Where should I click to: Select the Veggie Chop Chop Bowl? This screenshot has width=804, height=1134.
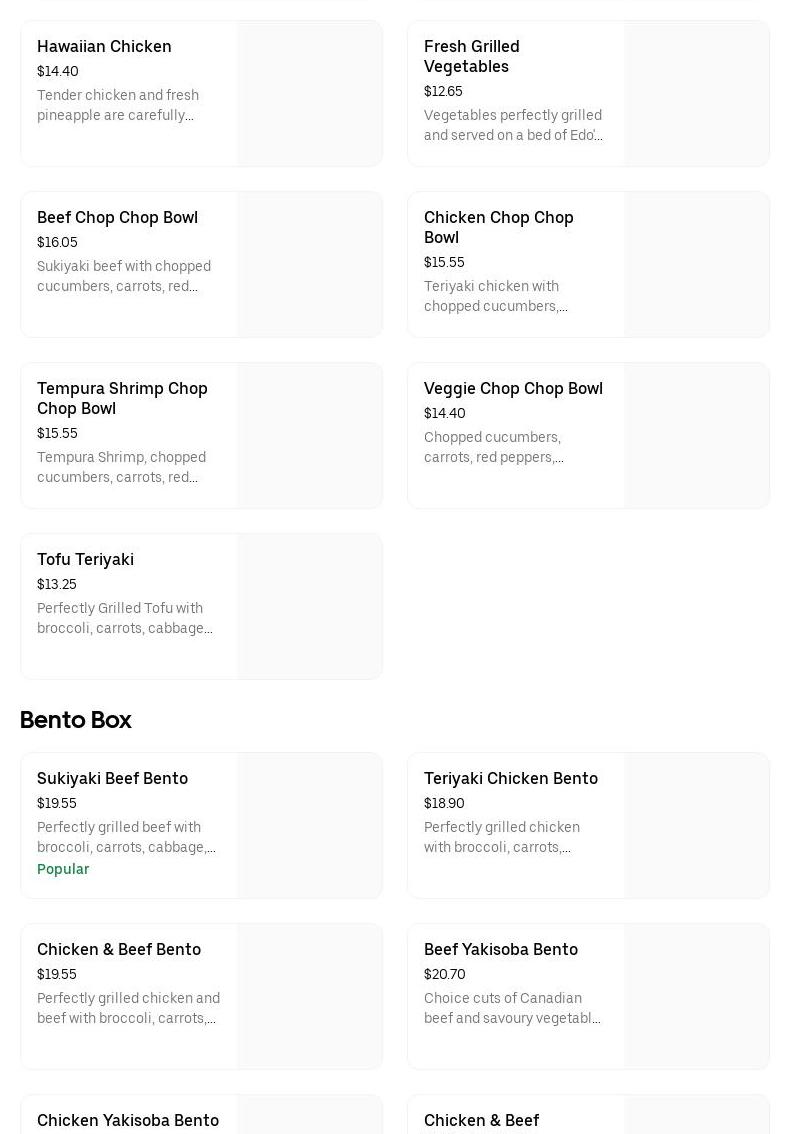(513, 389)
